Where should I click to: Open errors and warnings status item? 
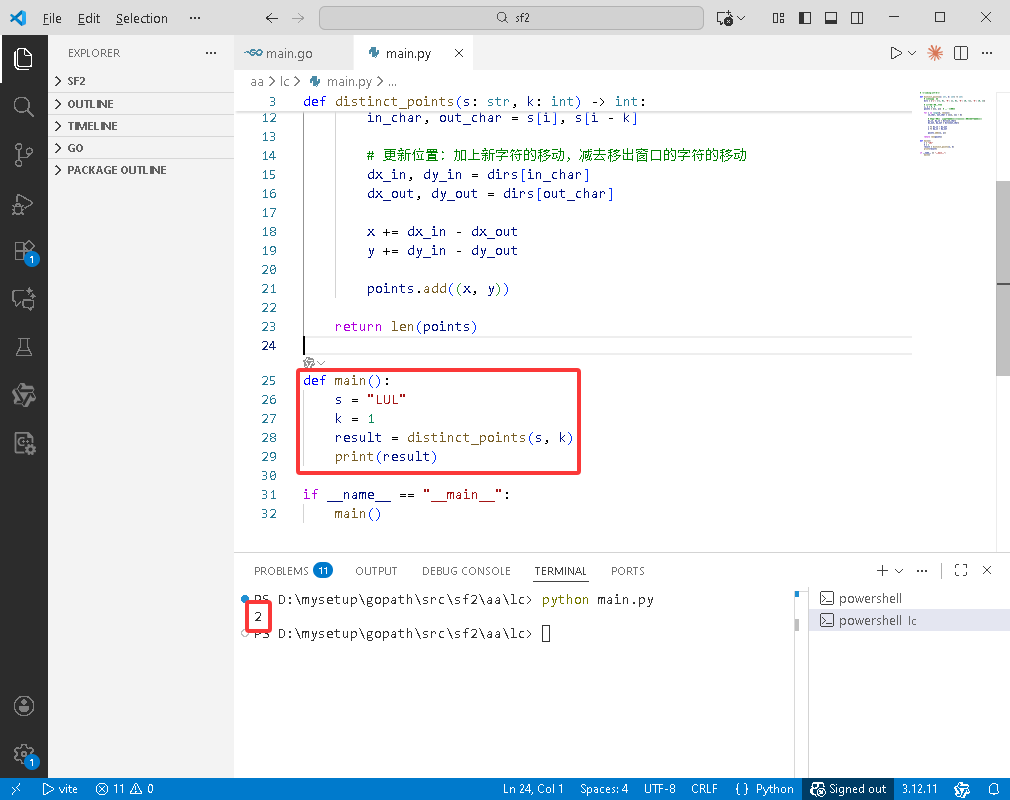coord(125,789)
